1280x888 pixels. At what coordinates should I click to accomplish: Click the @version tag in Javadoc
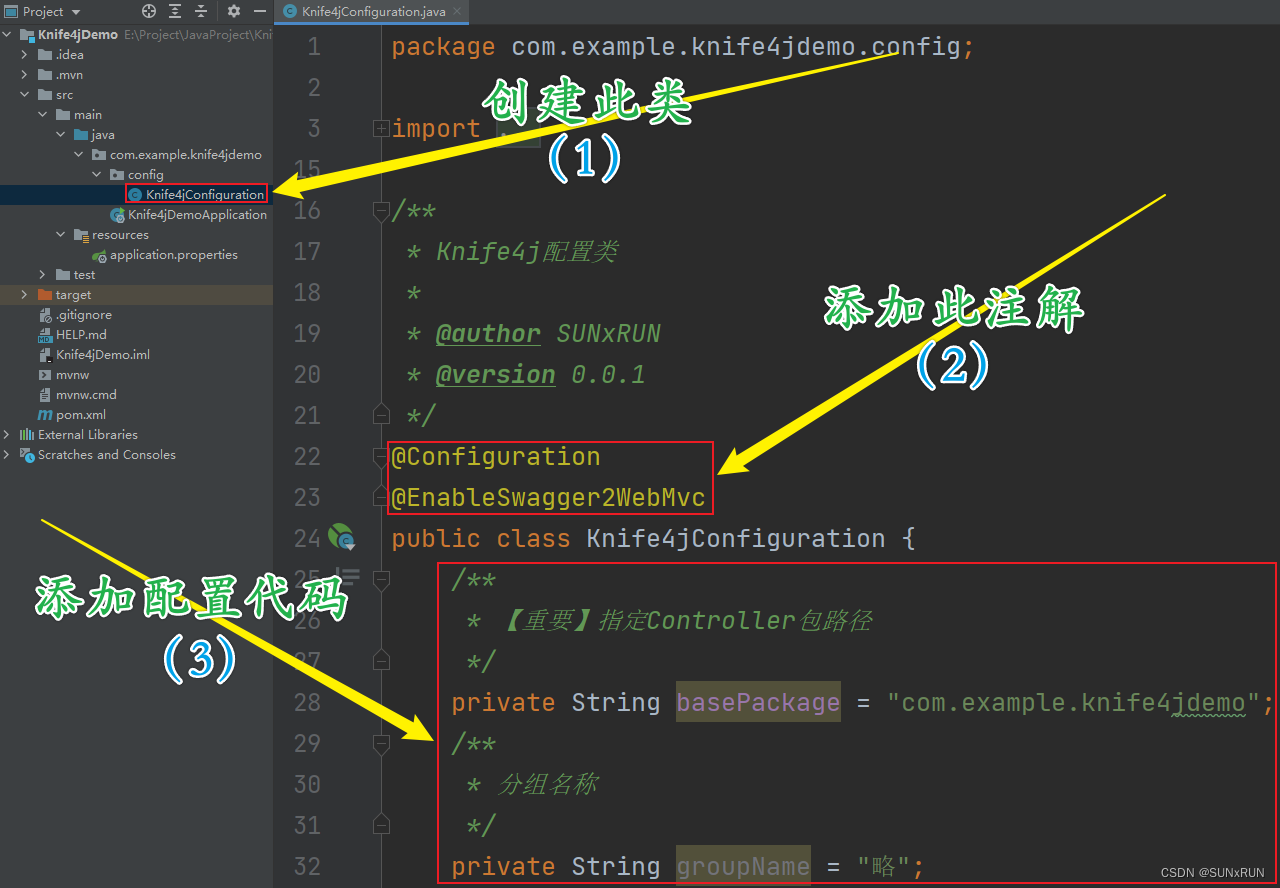(495, 374)
